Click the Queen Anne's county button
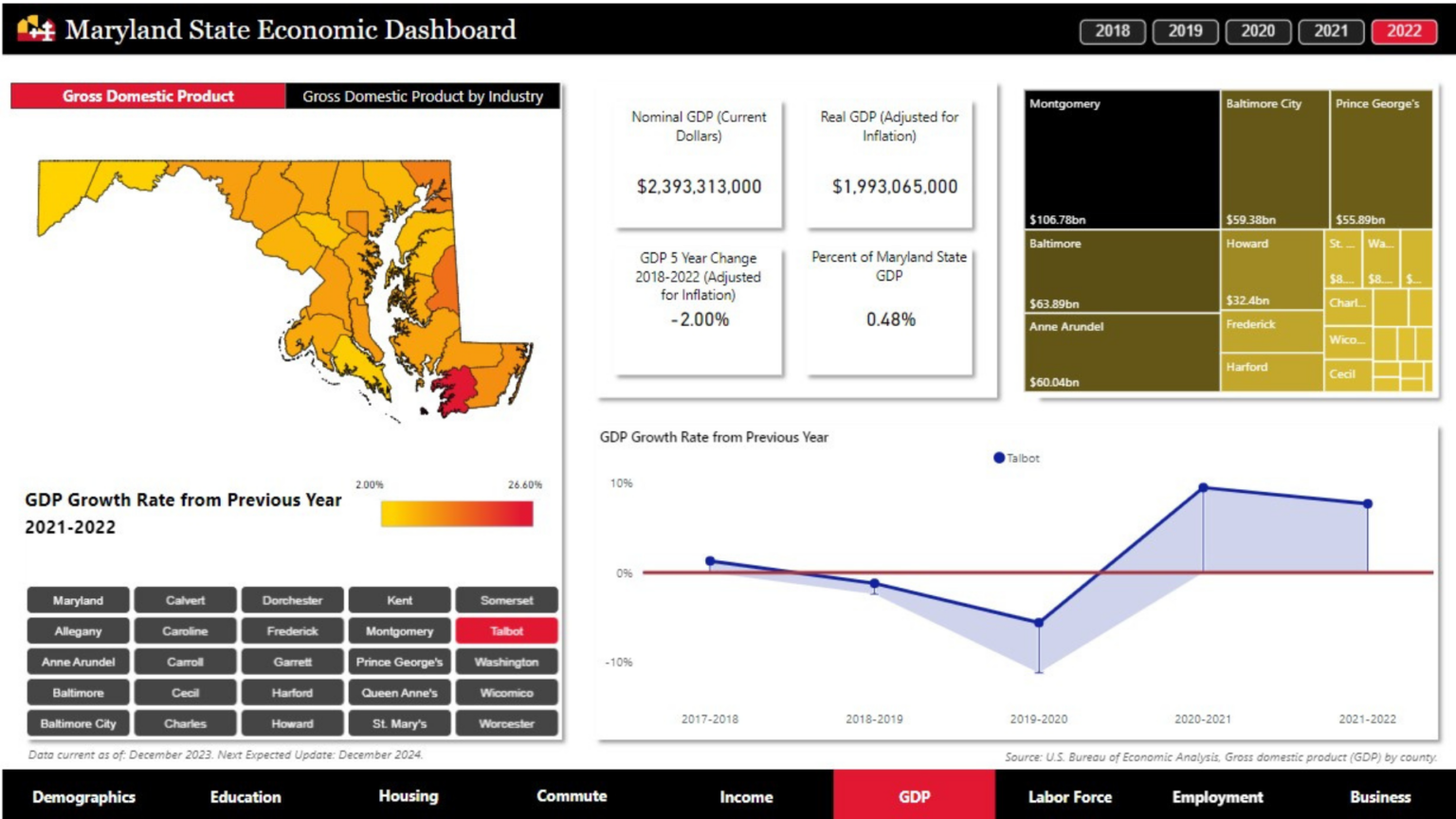 pyautogui.click(x=400, y=692)
